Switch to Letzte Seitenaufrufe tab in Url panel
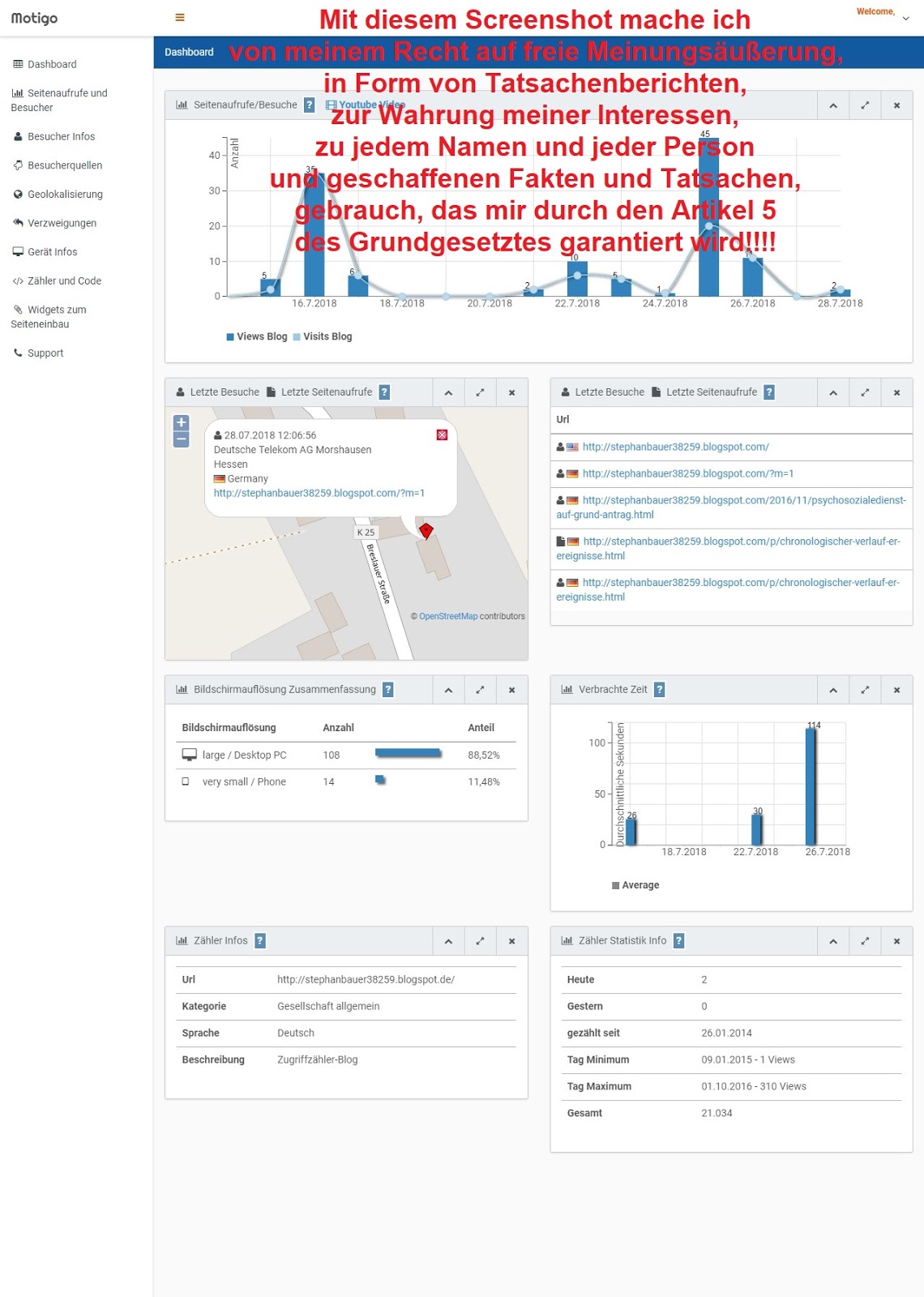Image resolution: width=924 pixels, height=1297 pixels. pyautogui.click(x=705, y=392)
